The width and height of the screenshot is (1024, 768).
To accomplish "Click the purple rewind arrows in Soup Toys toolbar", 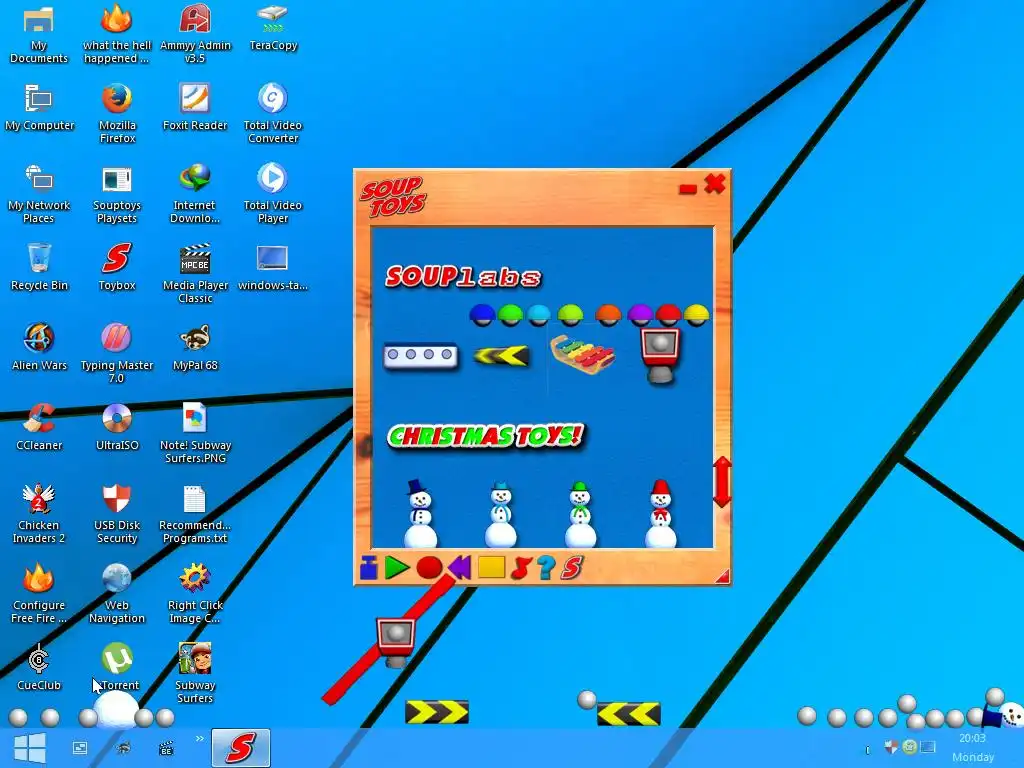I will tap(460, 568).
